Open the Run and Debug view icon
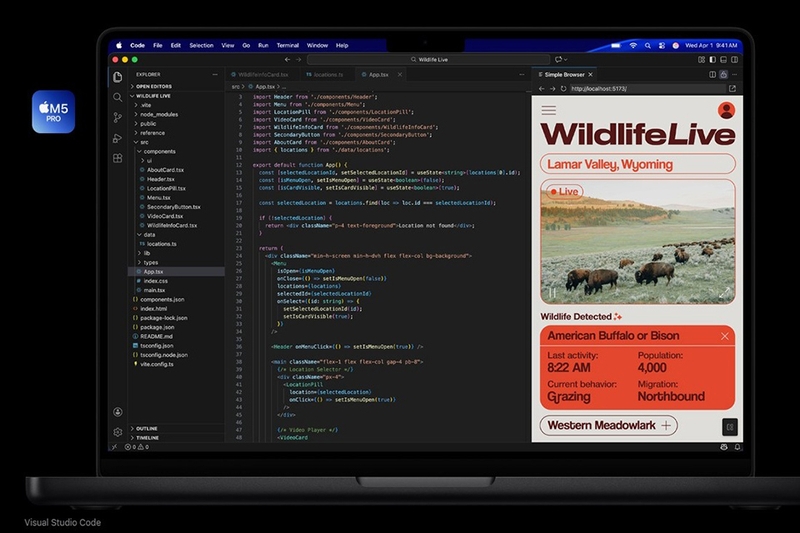The width and height of the screenshot is (800, 533). coord(117,138)
